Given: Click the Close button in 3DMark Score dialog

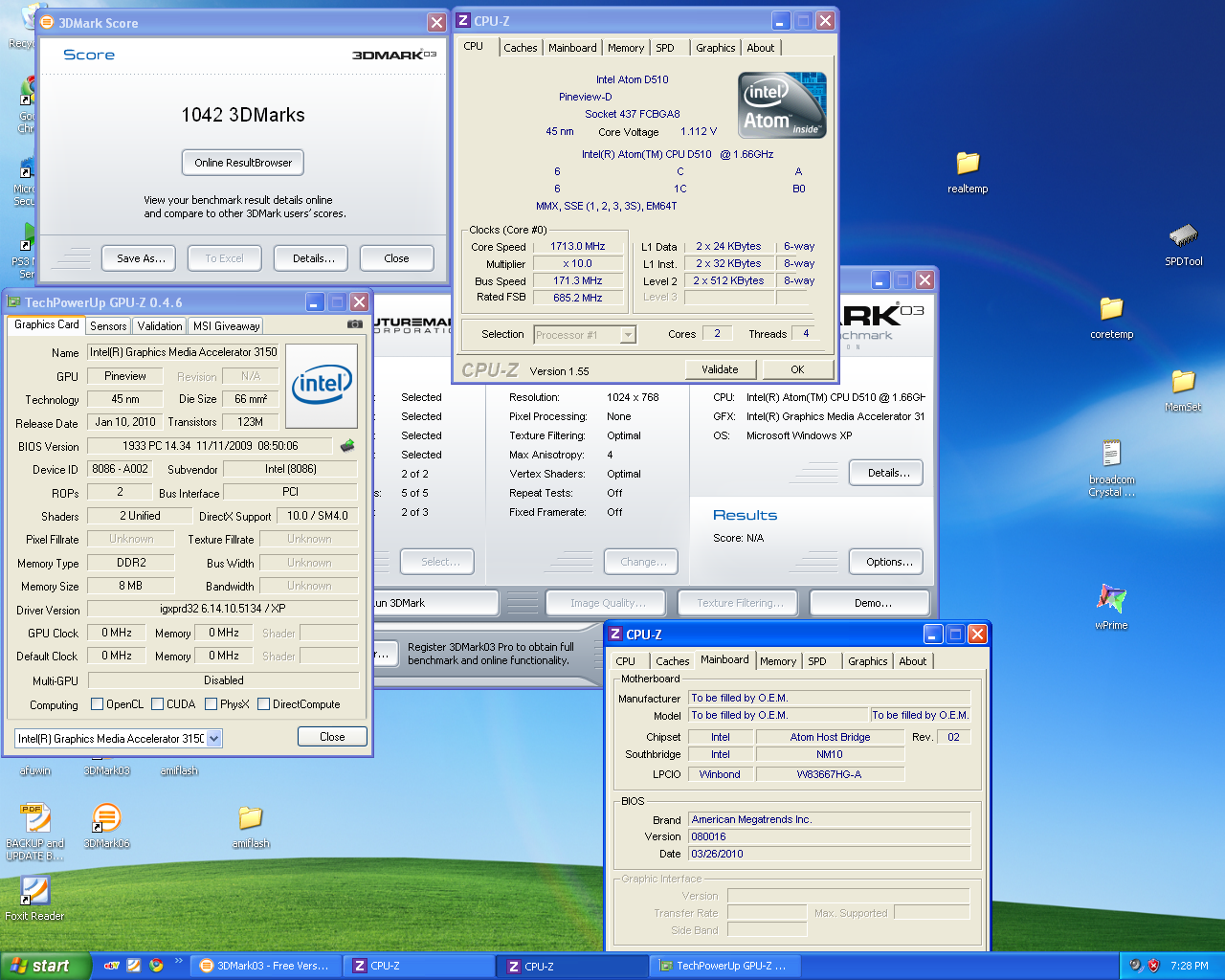Looking at the screenshot, I should (396, 258).
